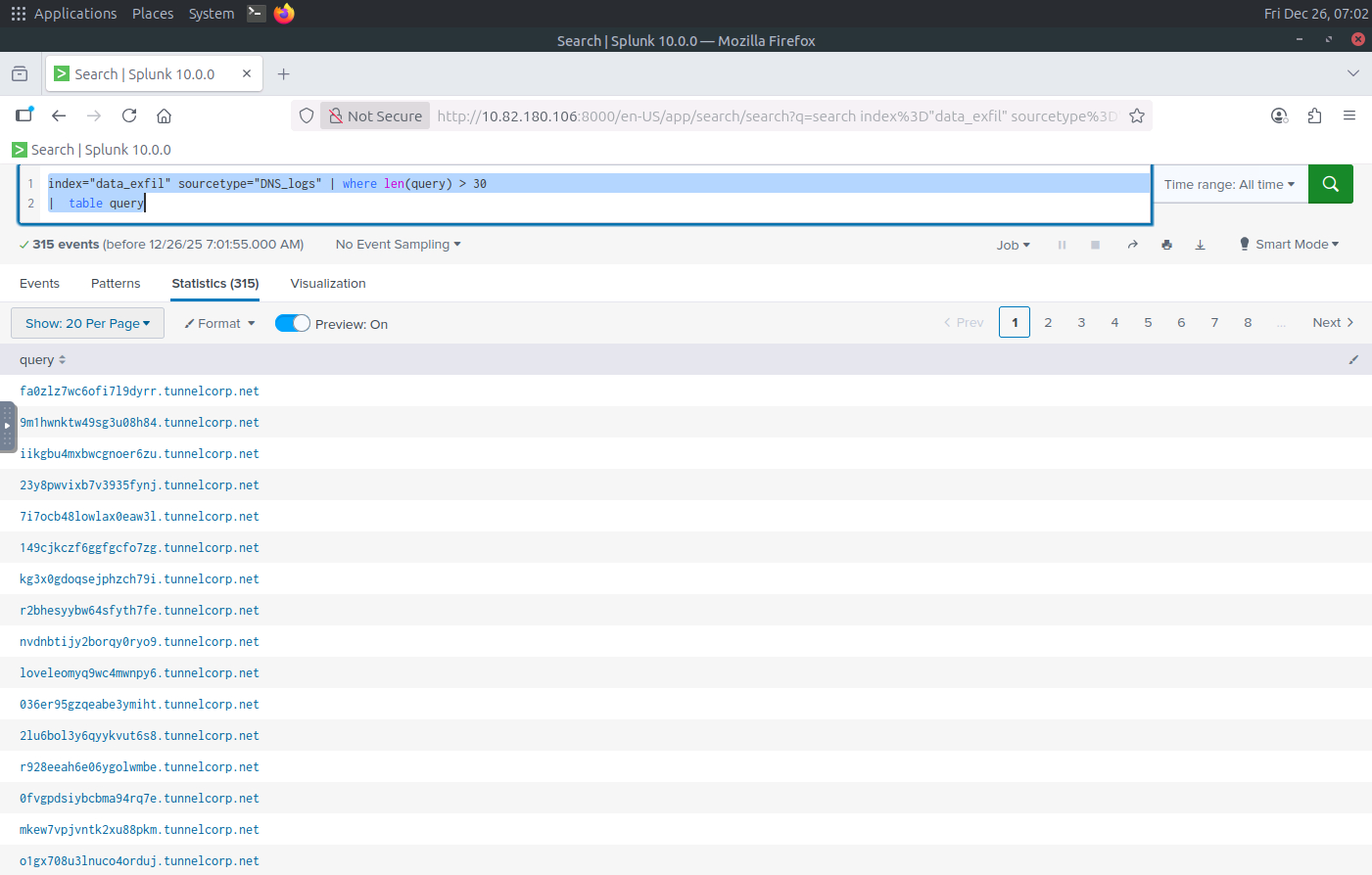The height and width of the screenshot is (875, 1372).
Task: Open the Firefox account menu
Action: (1279, 115)
